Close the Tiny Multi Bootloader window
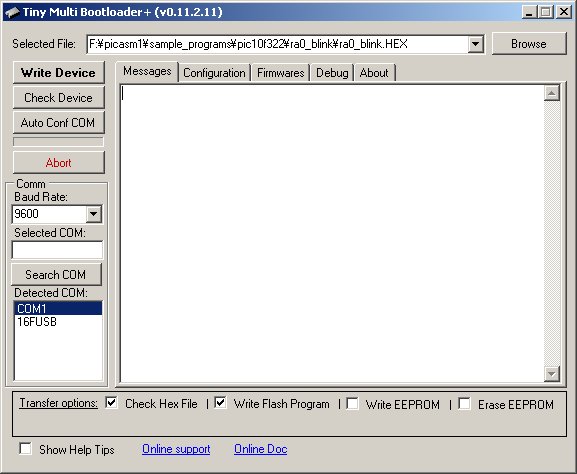 click(x=564, y=12)
